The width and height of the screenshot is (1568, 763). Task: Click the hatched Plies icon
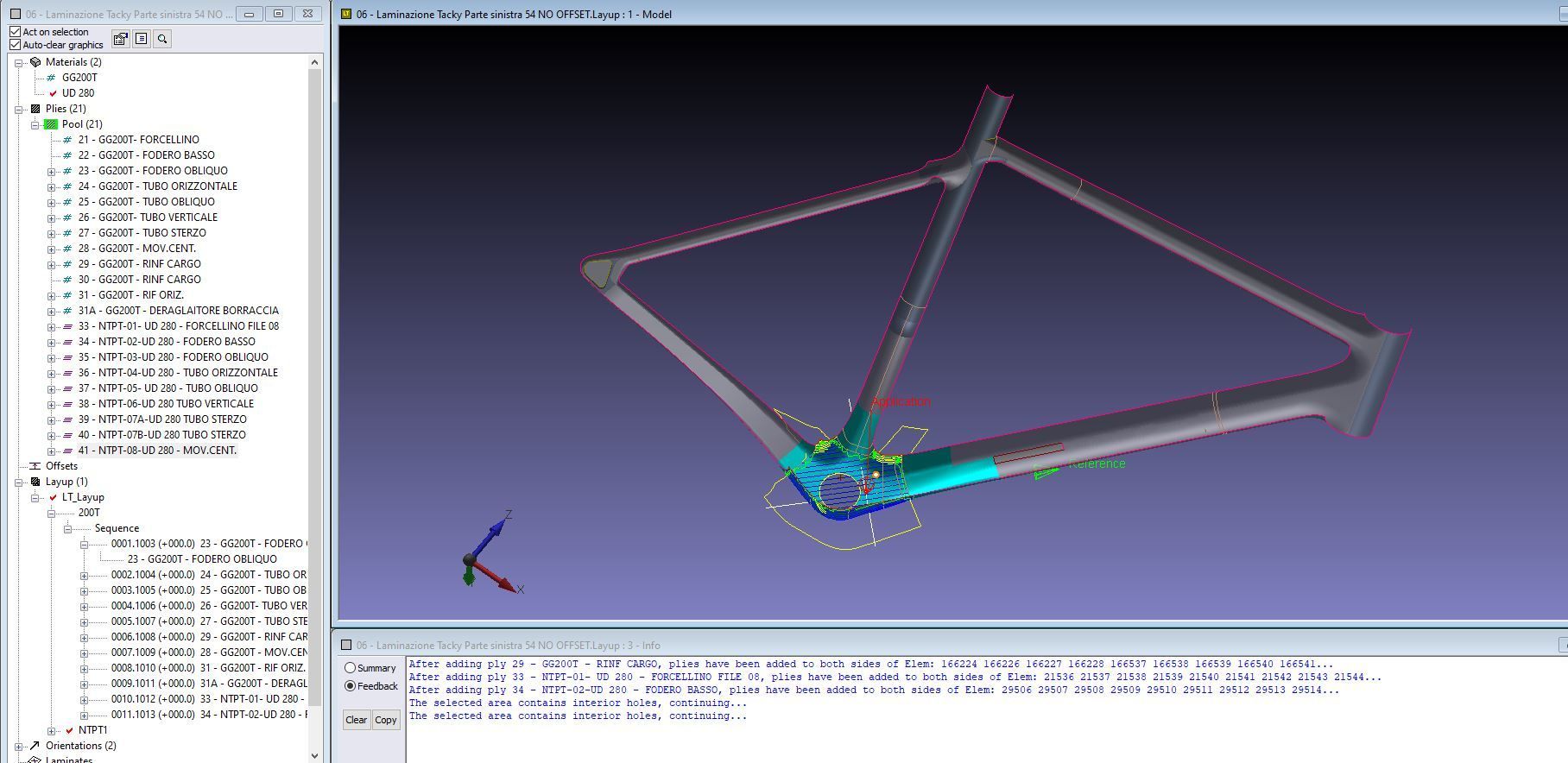[35, 109]
